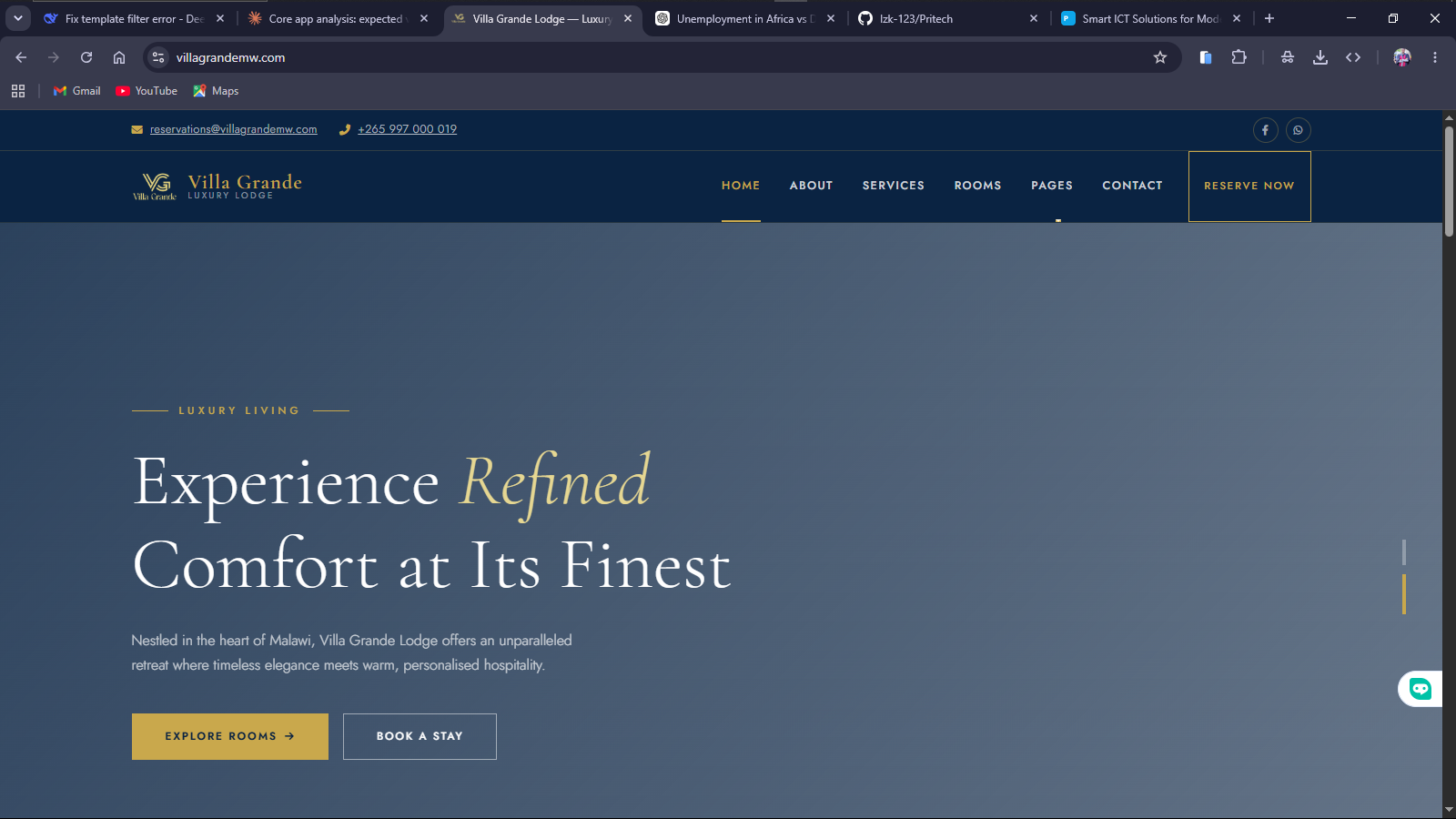Open the browser Extensions puzzle icon
The width and height of the screenshot is (1456, 819).
pos(1239,57)
